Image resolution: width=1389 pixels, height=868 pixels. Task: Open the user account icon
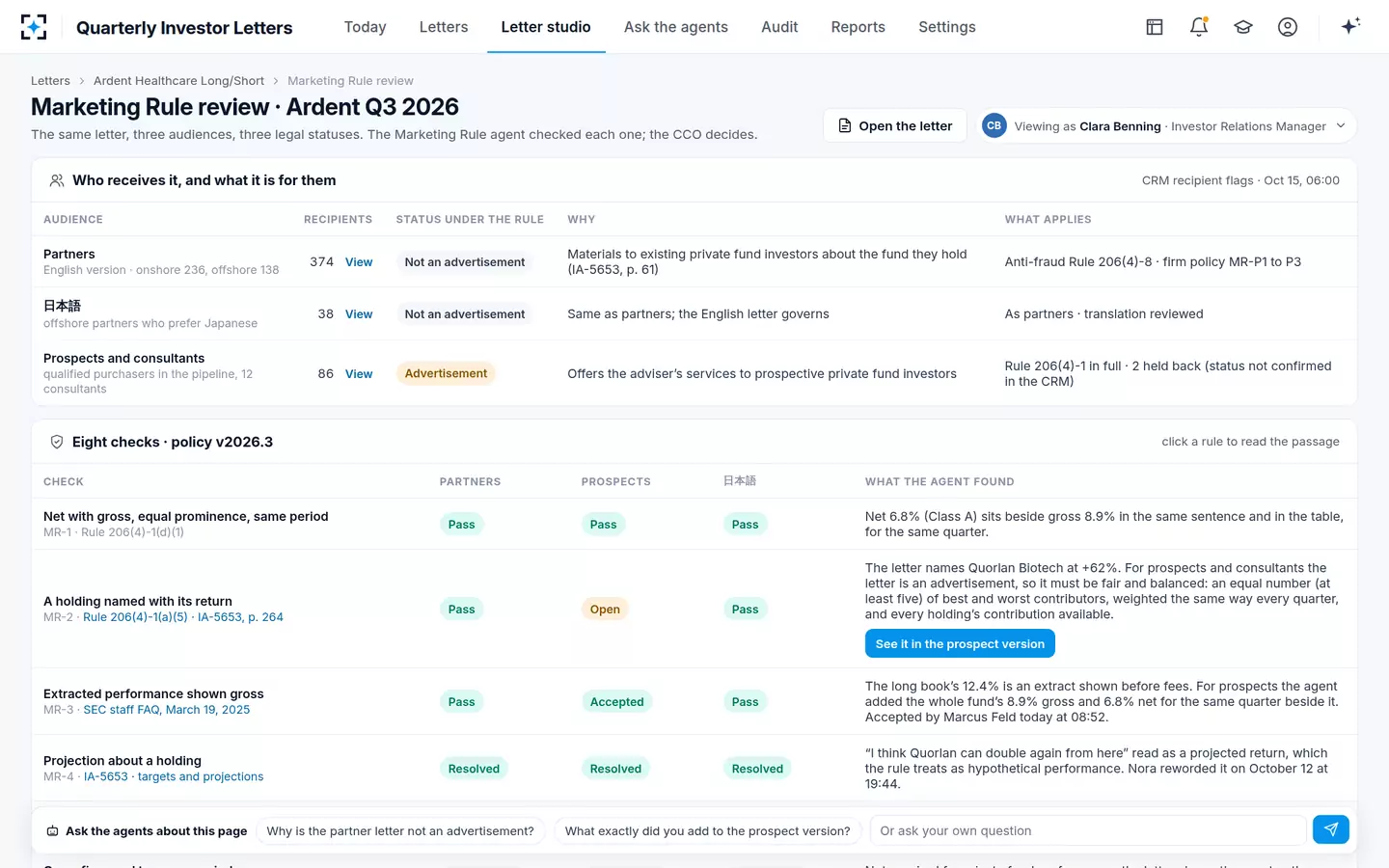[1288, 27]
